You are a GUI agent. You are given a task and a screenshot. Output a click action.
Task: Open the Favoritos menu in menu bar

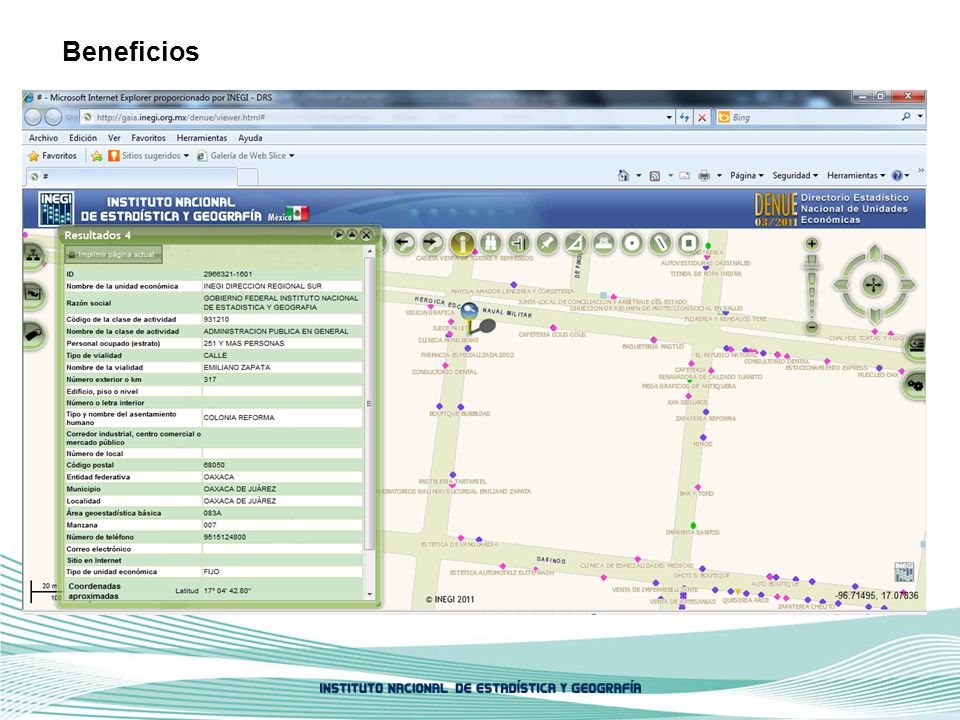(148, 138)
